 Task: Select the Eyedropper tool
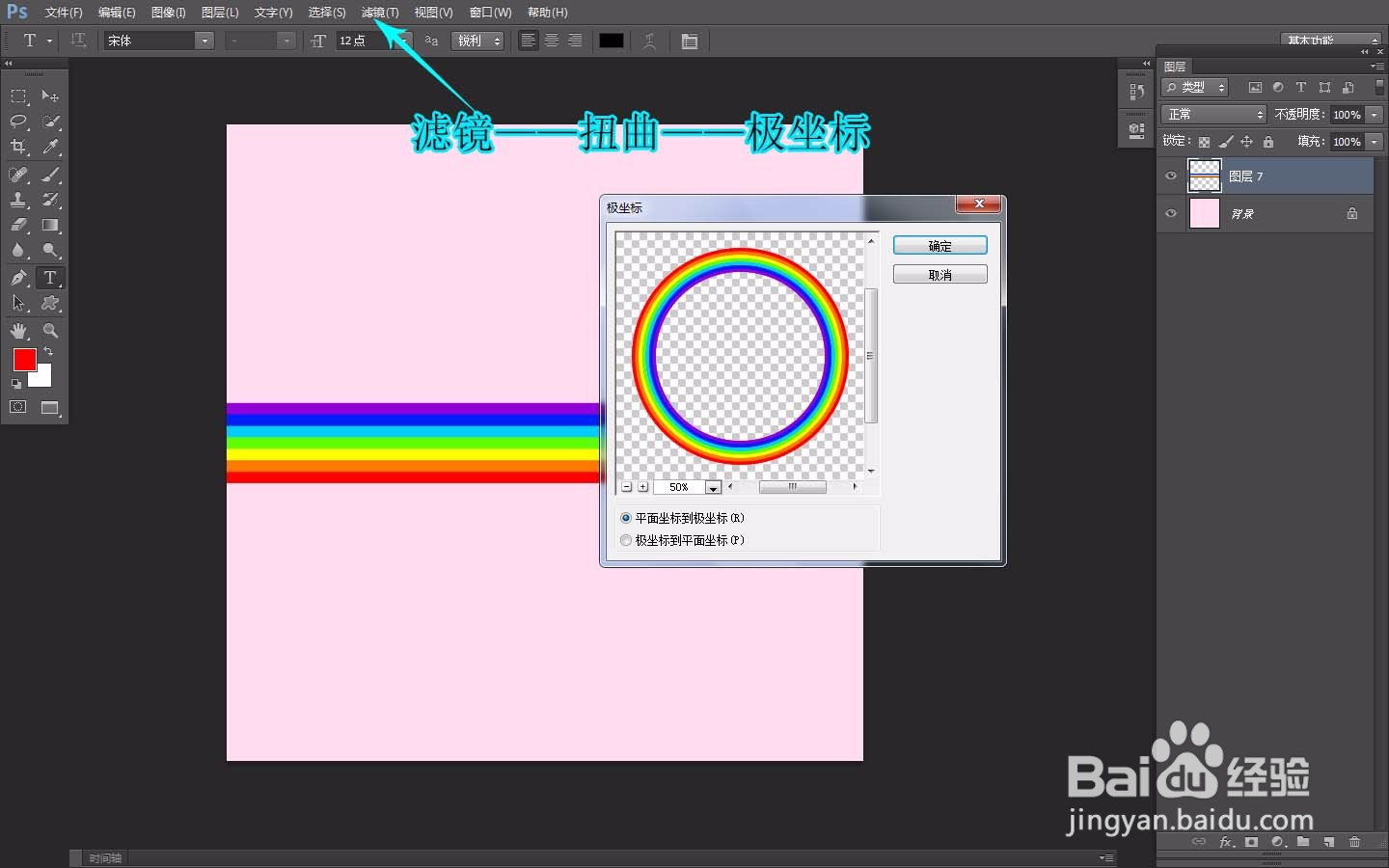tap(50, 147)
